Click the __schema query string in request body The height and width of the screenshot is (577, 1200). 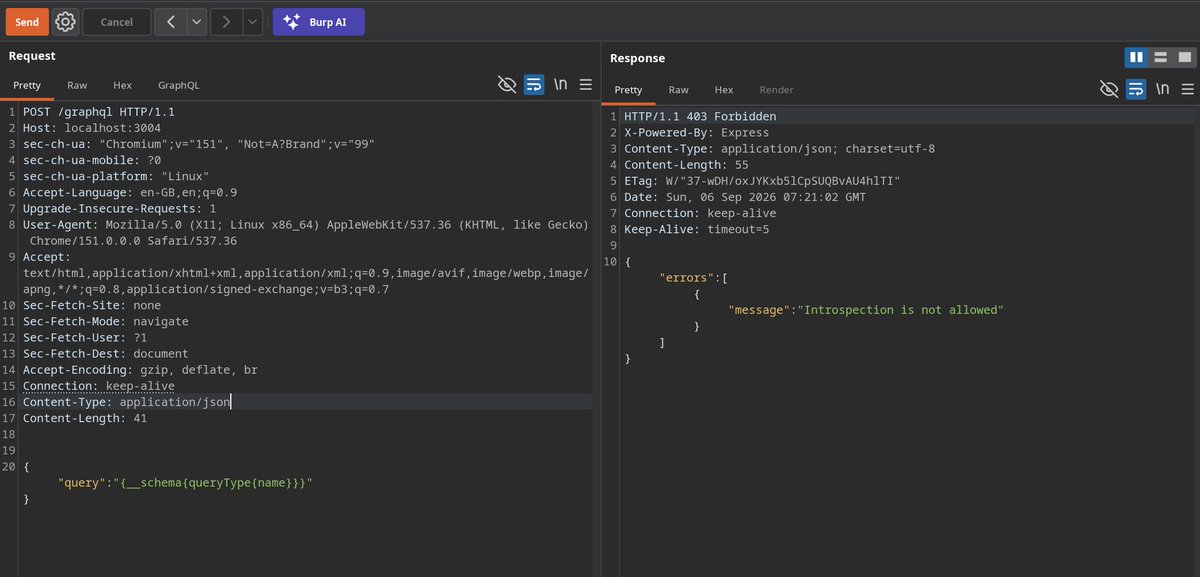[x=213, y=483]
